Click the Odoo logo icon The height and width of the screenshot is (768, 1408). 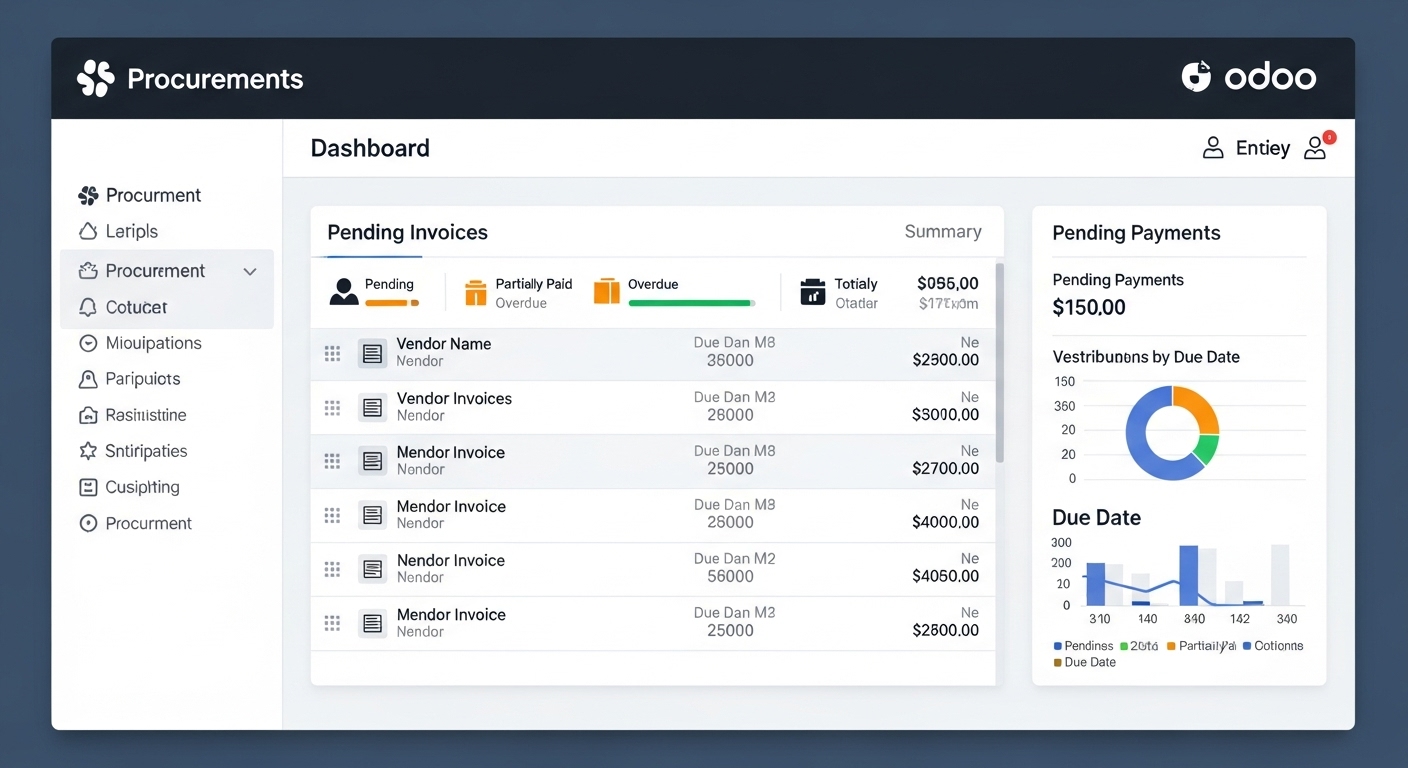(x=1196, y=77)
